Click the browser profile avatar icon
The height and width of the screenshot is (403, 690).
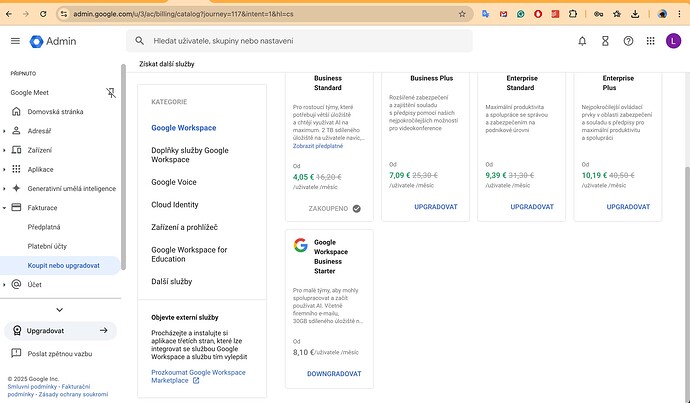662,14
